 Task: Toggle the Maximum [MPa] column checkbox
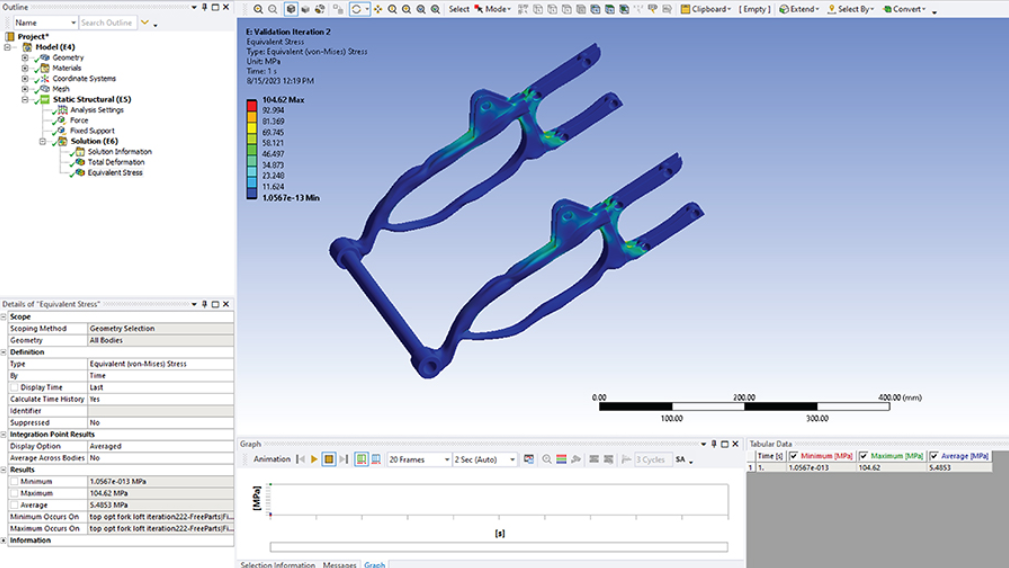863,456
